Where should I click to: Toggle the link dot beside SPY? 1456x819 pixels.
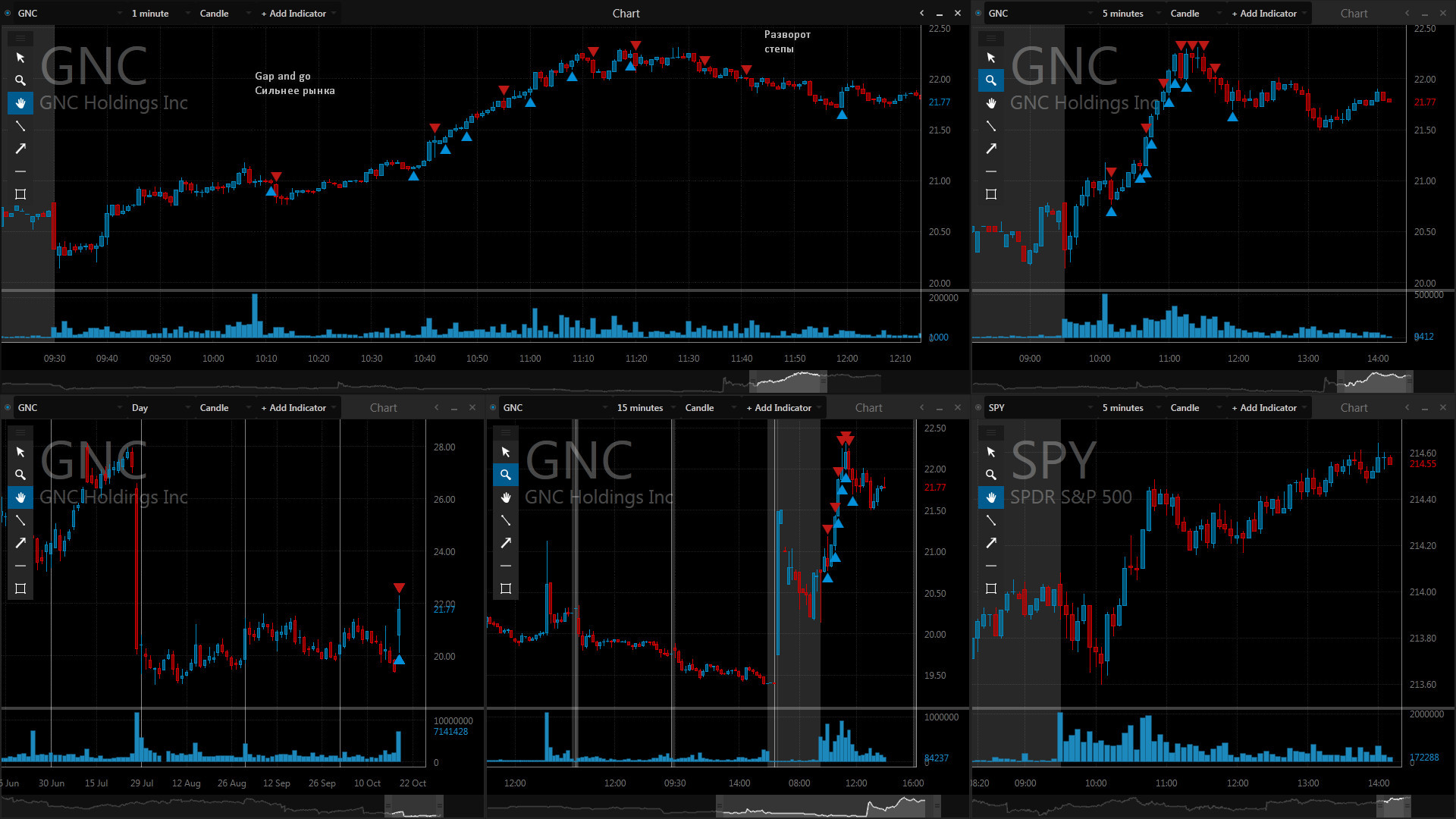point(978,408)
